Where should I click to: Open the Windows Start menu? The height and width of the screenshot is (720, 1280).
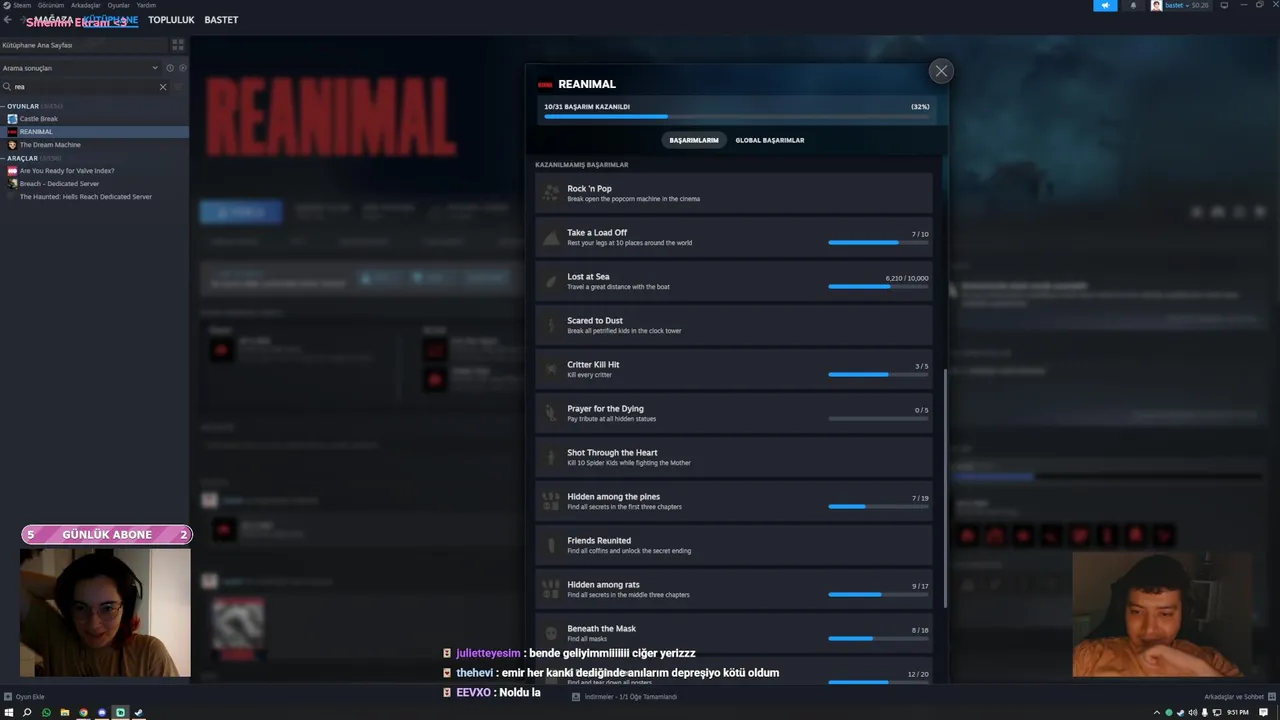click(8, 713)
